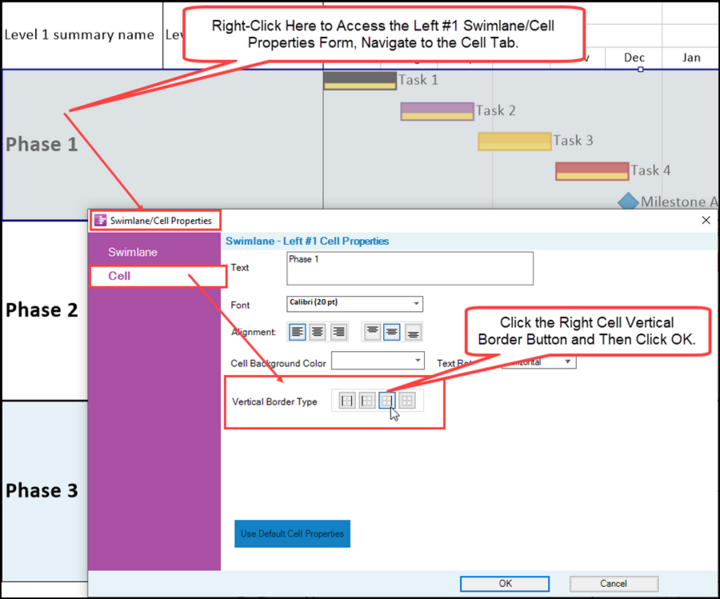Screen dimensions: 720x599
Task: Confirm the dialog with OK
Action: coord(505,583)
